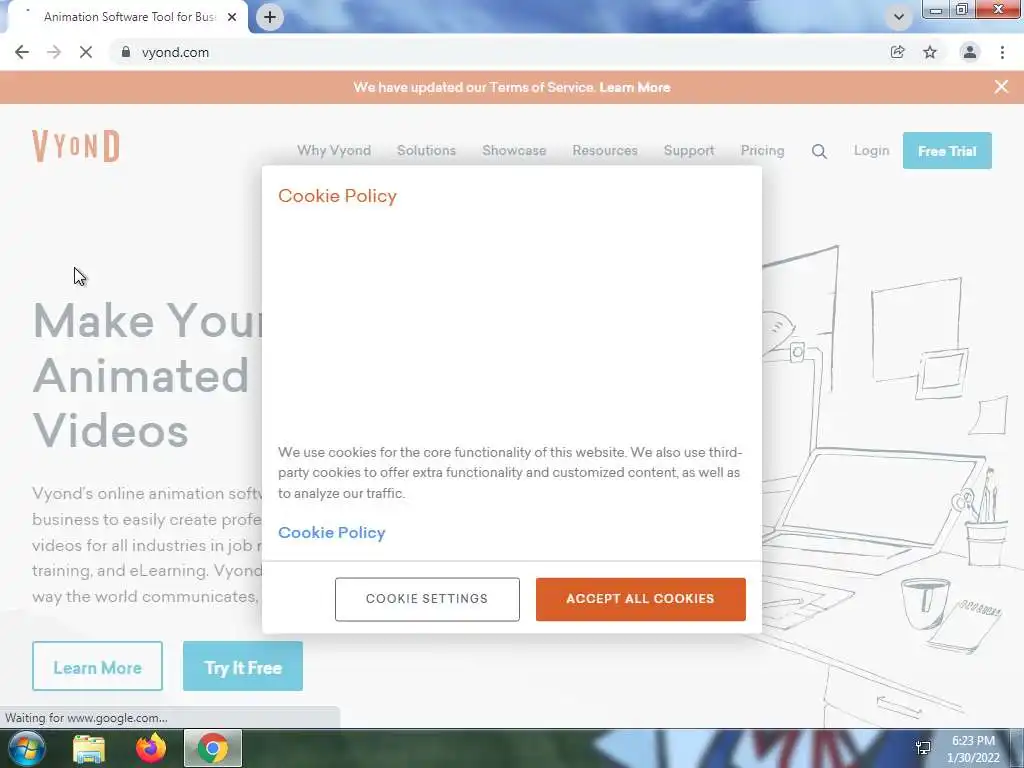Expand the tab search chevron
Image resolution: width=1024 pixels, height=768 pixels.
pos(899,17)
